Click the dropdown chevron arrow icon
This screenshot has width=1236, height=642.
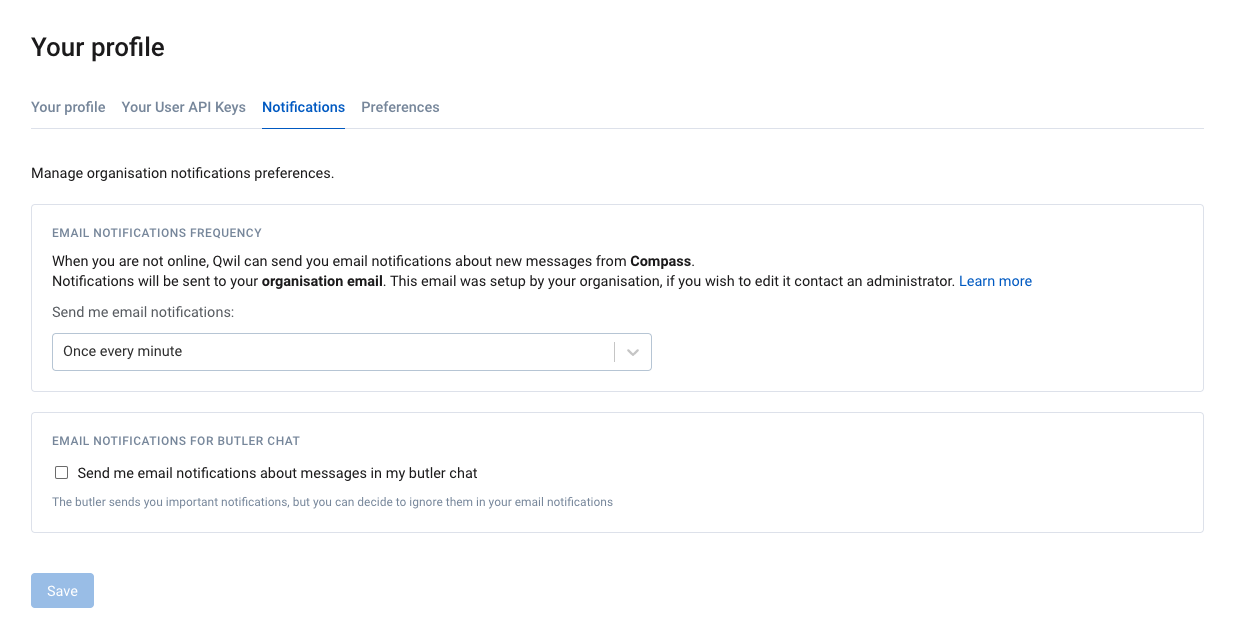[x=632, y=352]
